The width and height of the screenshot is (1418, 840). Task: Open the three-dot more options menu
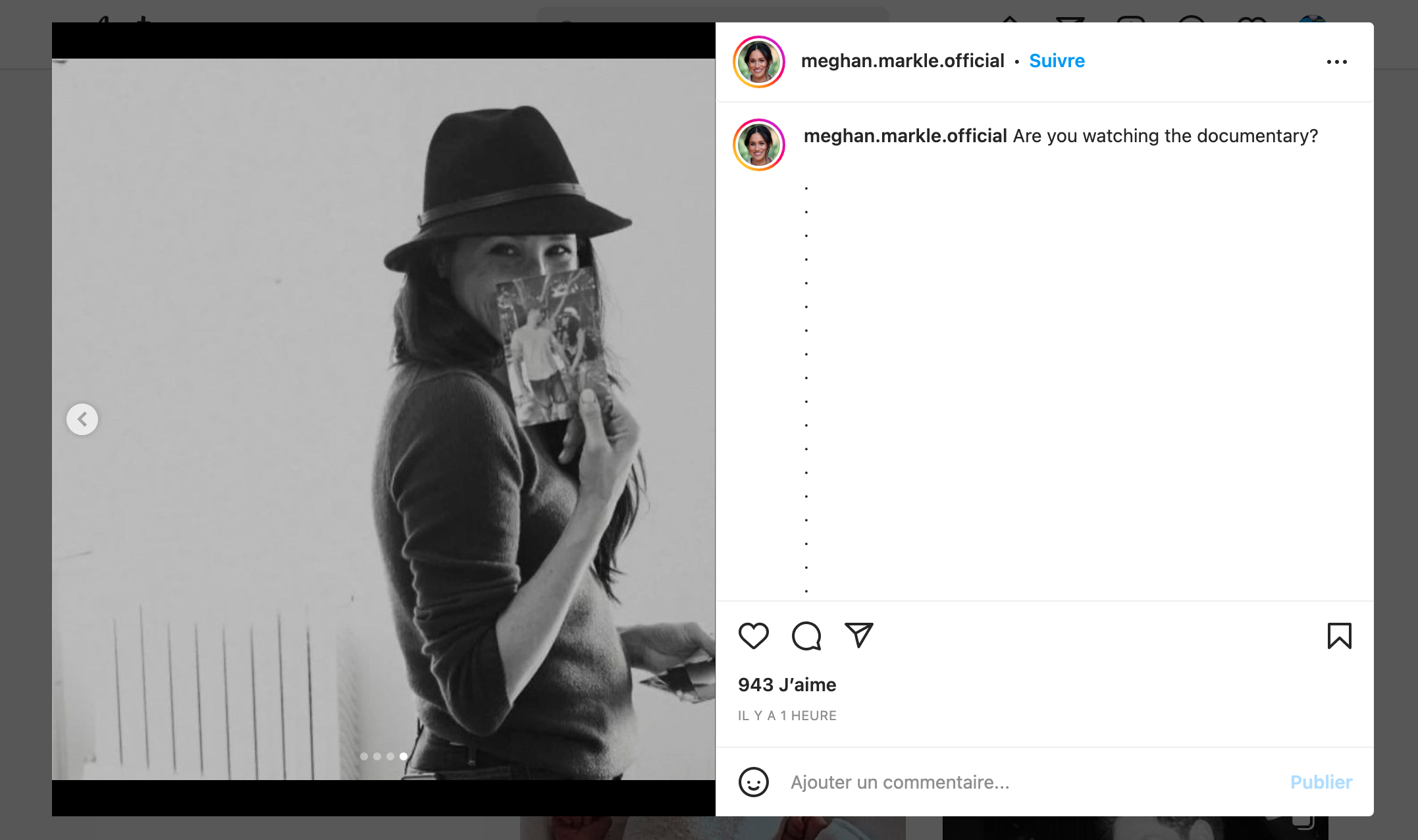(x=1336, y=62)
